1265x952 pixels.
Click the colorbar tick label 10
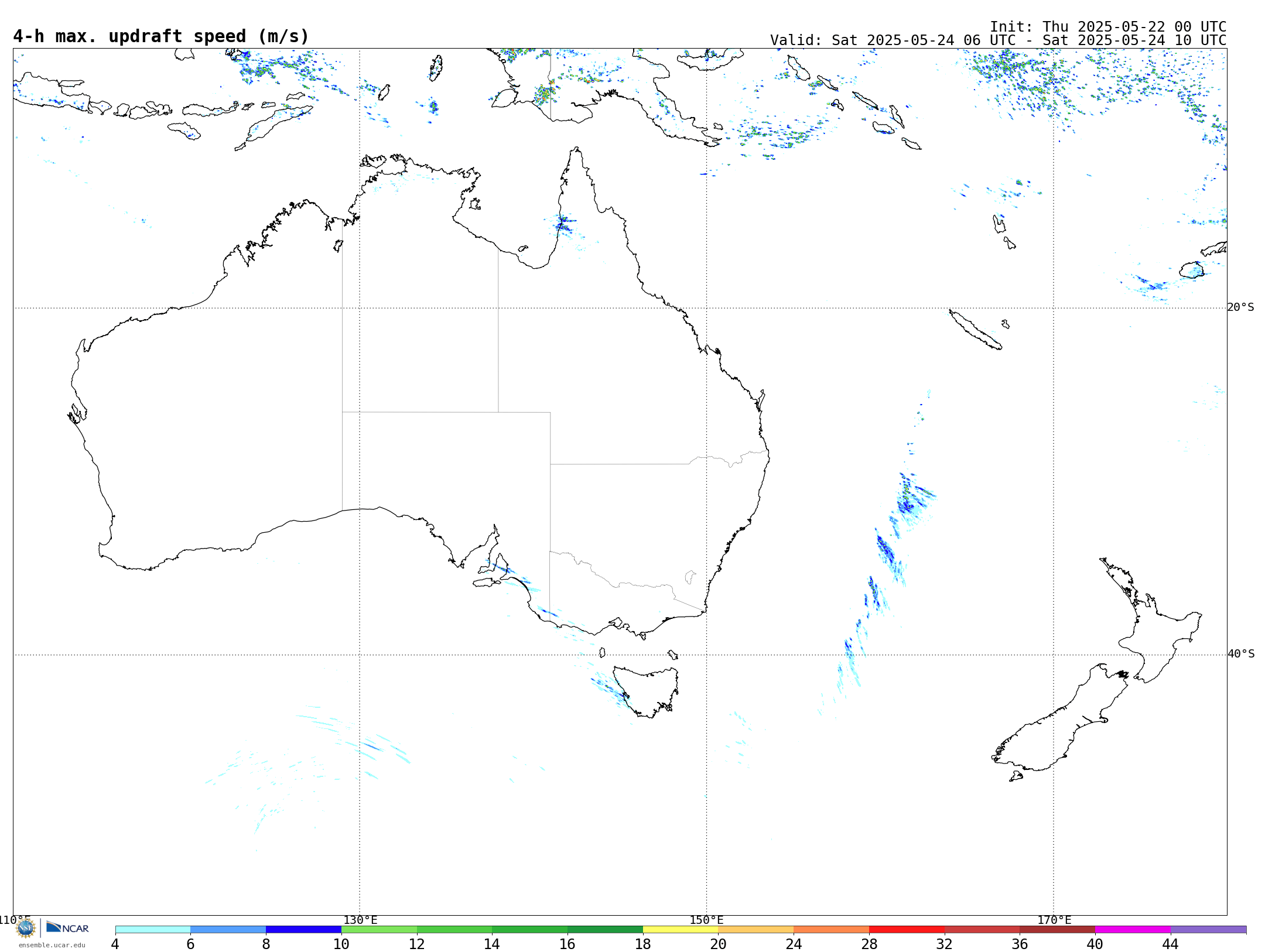pos(341,944)
